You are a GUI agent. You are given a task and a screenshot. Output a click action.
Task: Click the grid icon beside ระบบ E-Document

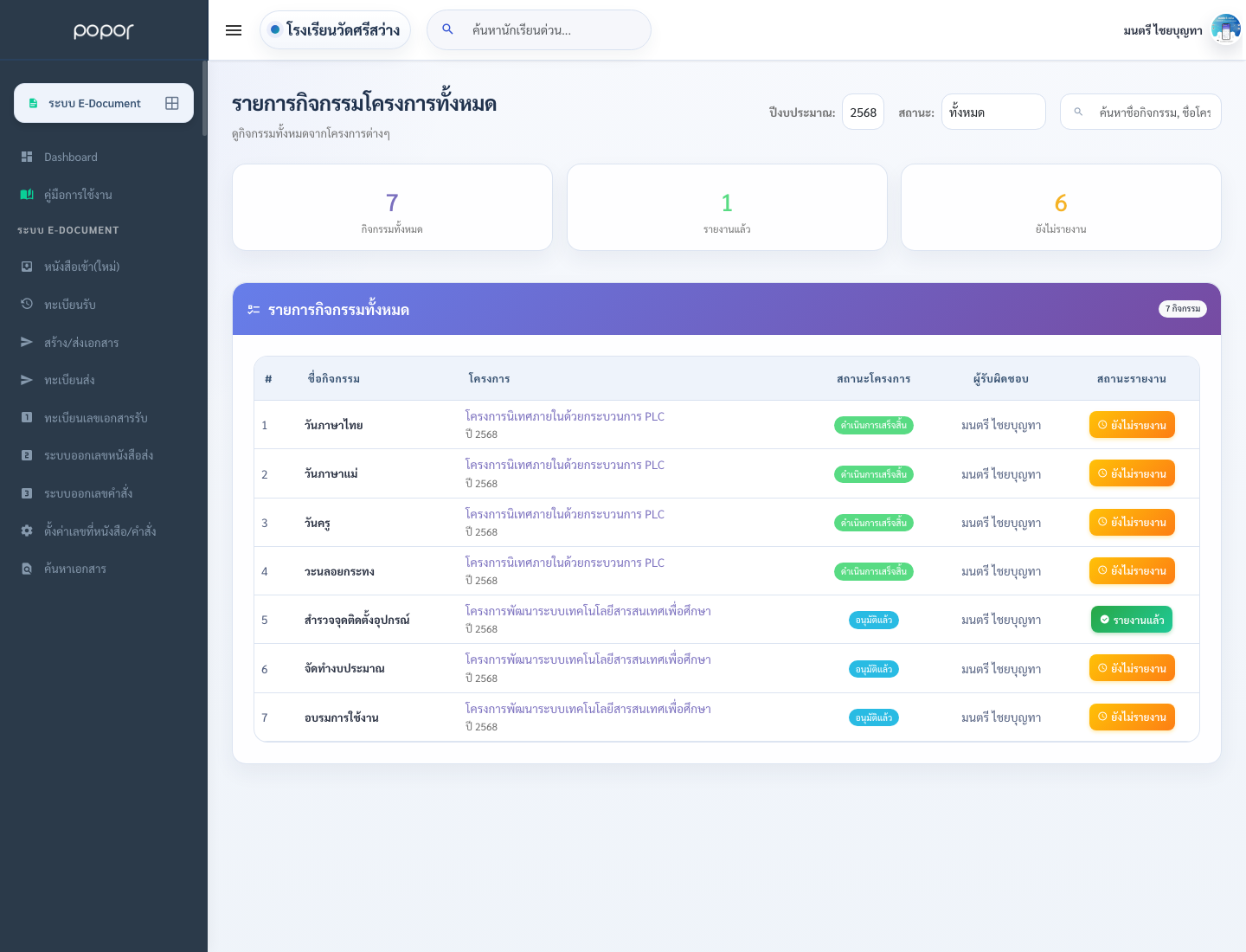click(172, 103)
